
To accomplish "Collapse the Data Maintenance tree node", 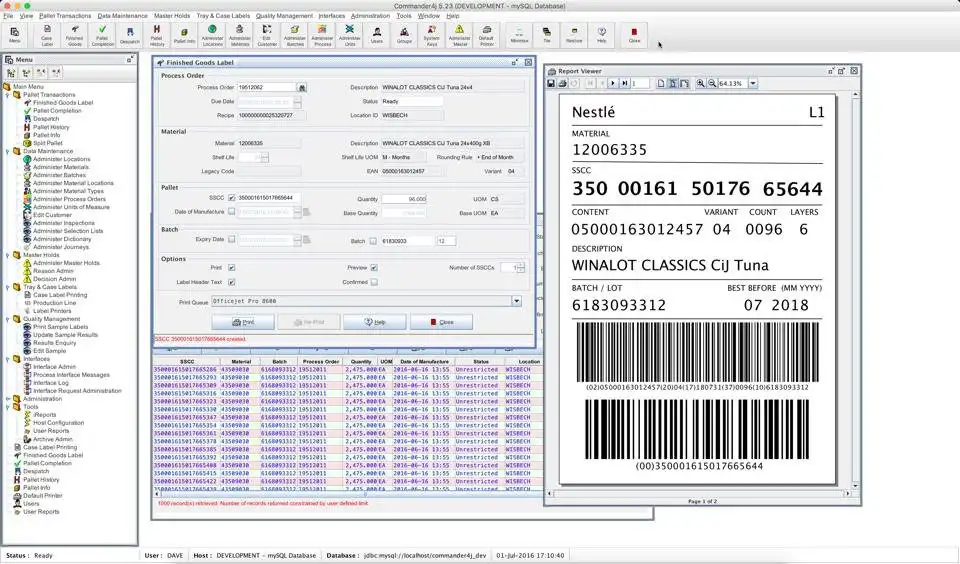I will pyautogui.click(x=8, y=151).
